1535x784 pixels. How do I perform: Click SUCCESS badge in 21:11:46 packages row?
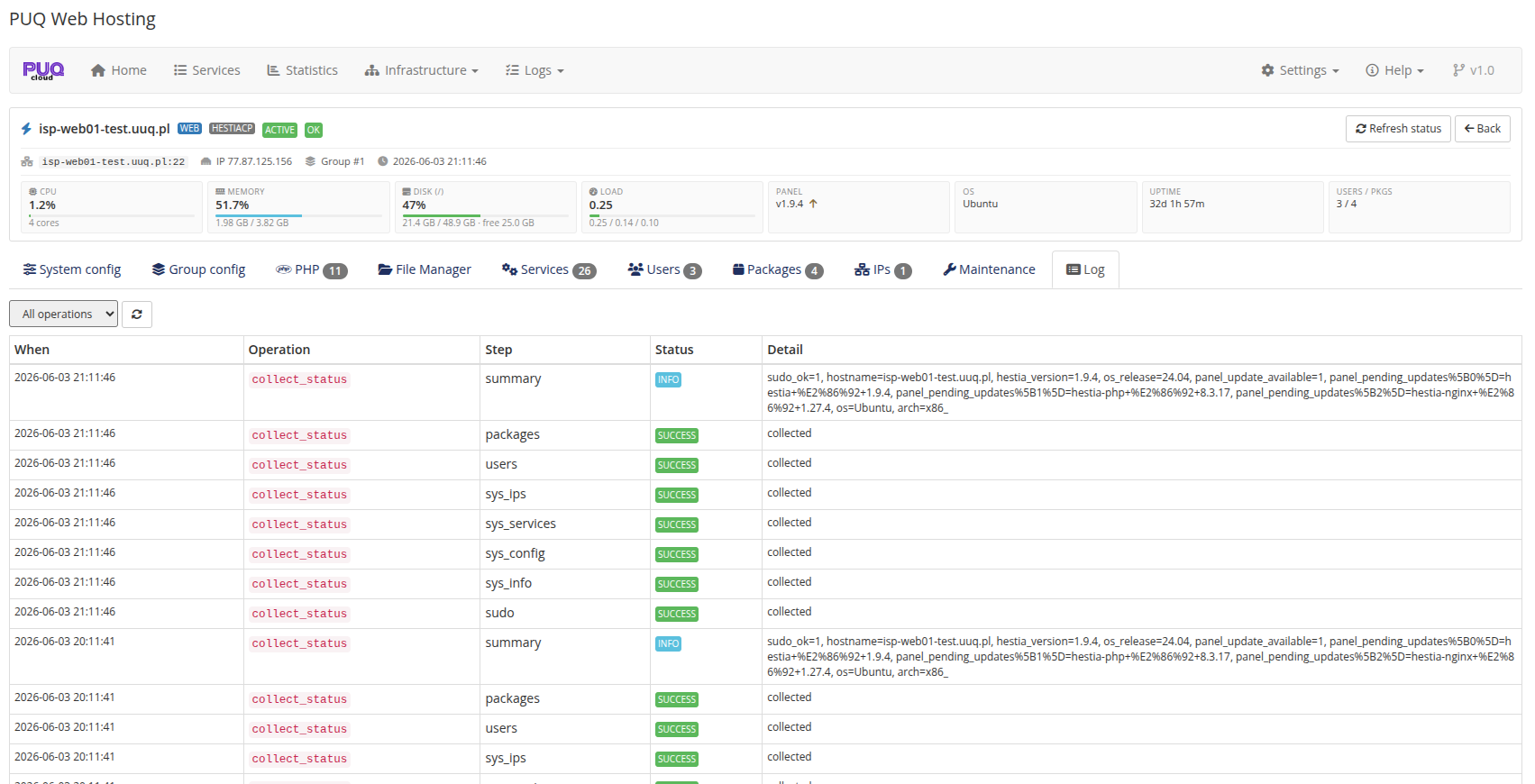tap(677, 435)
